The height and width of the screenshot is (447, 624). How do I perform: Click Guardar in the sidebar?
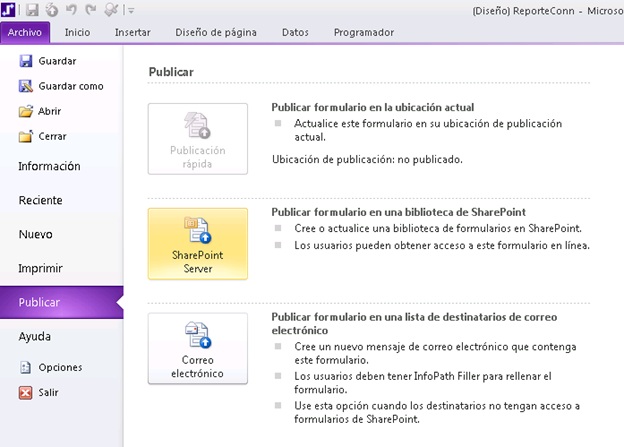(x=56, y=61)
